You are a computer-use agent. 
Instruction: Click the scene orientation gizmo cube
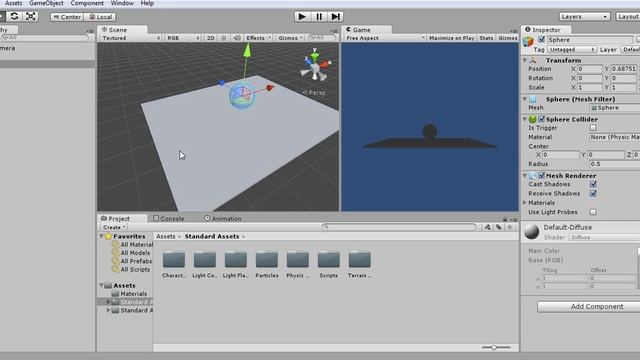tap(315, 67)
